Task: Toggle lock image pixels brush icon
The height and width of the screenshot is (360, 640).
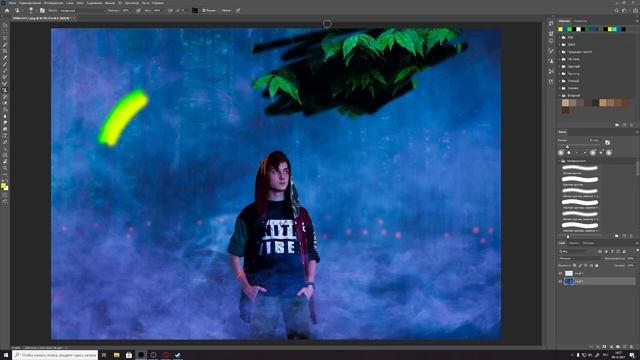Action: [x=580, y=265]
